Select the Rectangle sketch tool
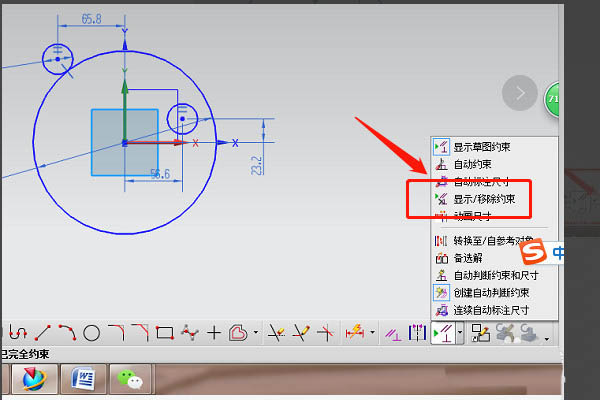The image size is (600, 400). coord(165,332)
